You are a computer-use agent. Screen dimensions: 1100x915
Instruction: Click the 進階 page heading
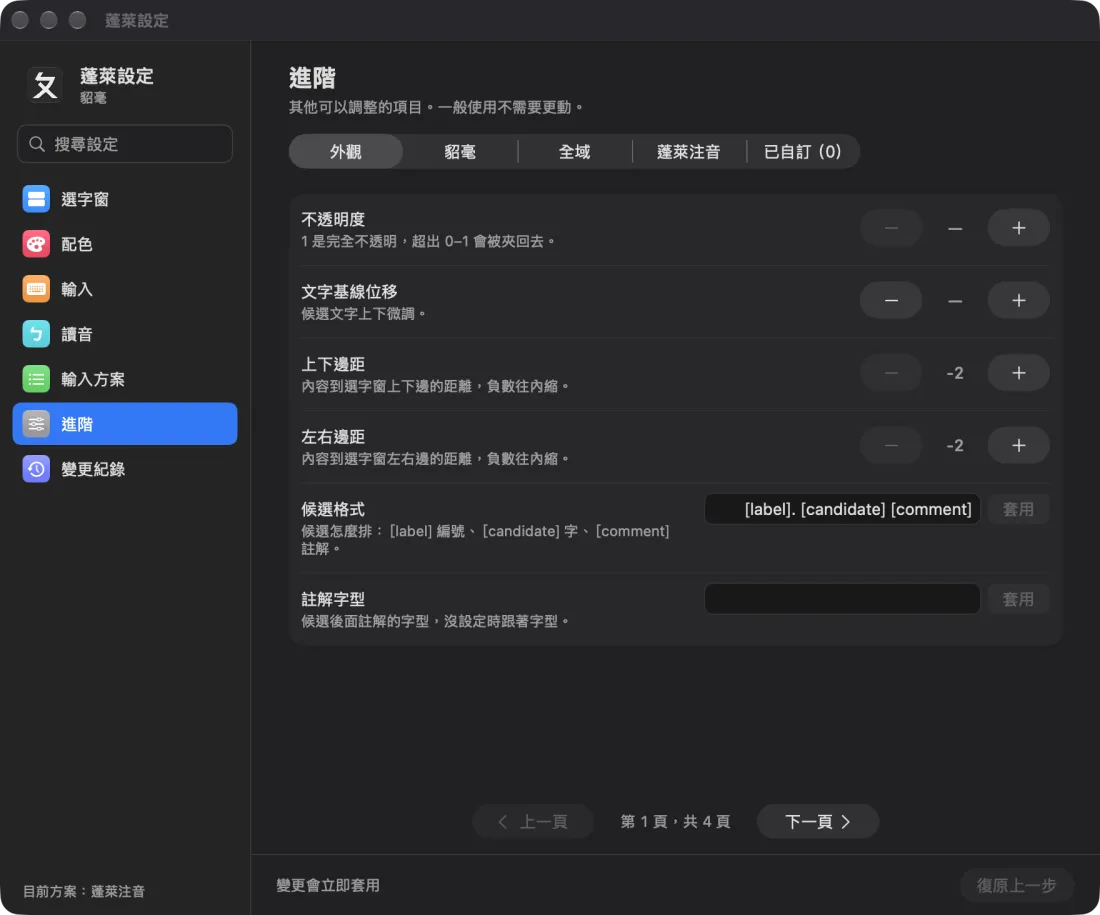click(312, 77)
